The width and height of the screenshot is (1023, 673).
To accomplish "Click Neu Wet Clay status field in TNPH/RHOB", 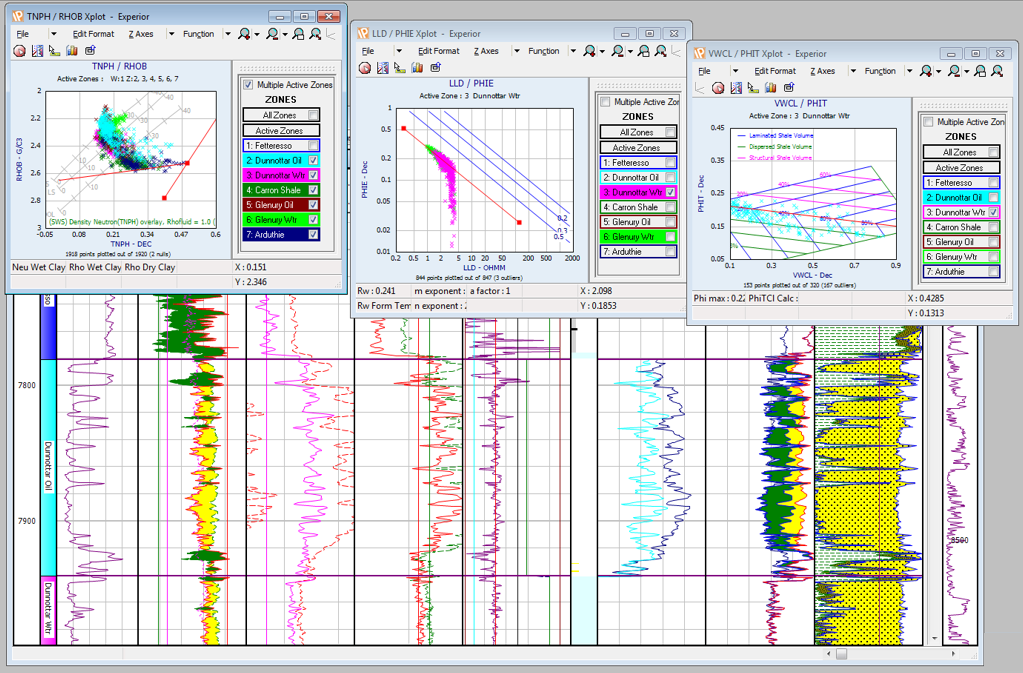I will click(x=39, y=267).
